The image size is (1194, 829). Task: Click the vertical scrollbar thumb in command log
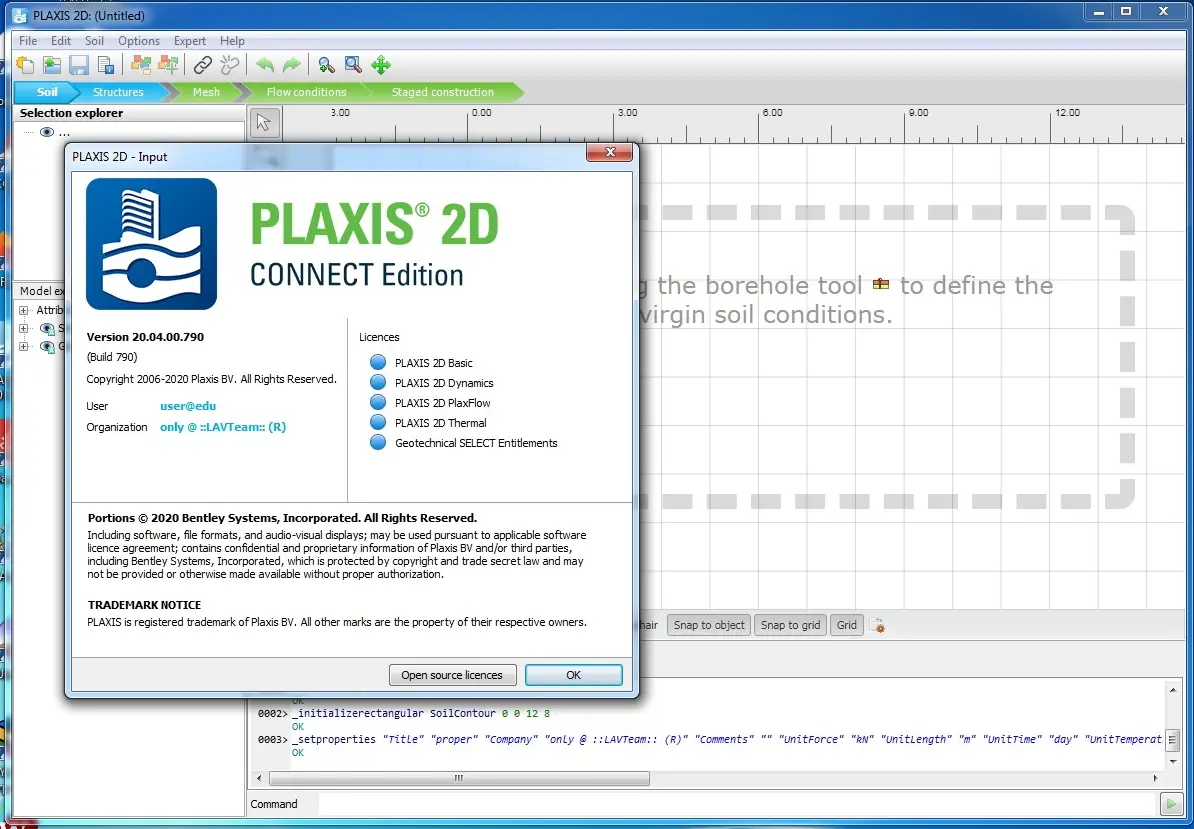click(x=1173, y=739)
